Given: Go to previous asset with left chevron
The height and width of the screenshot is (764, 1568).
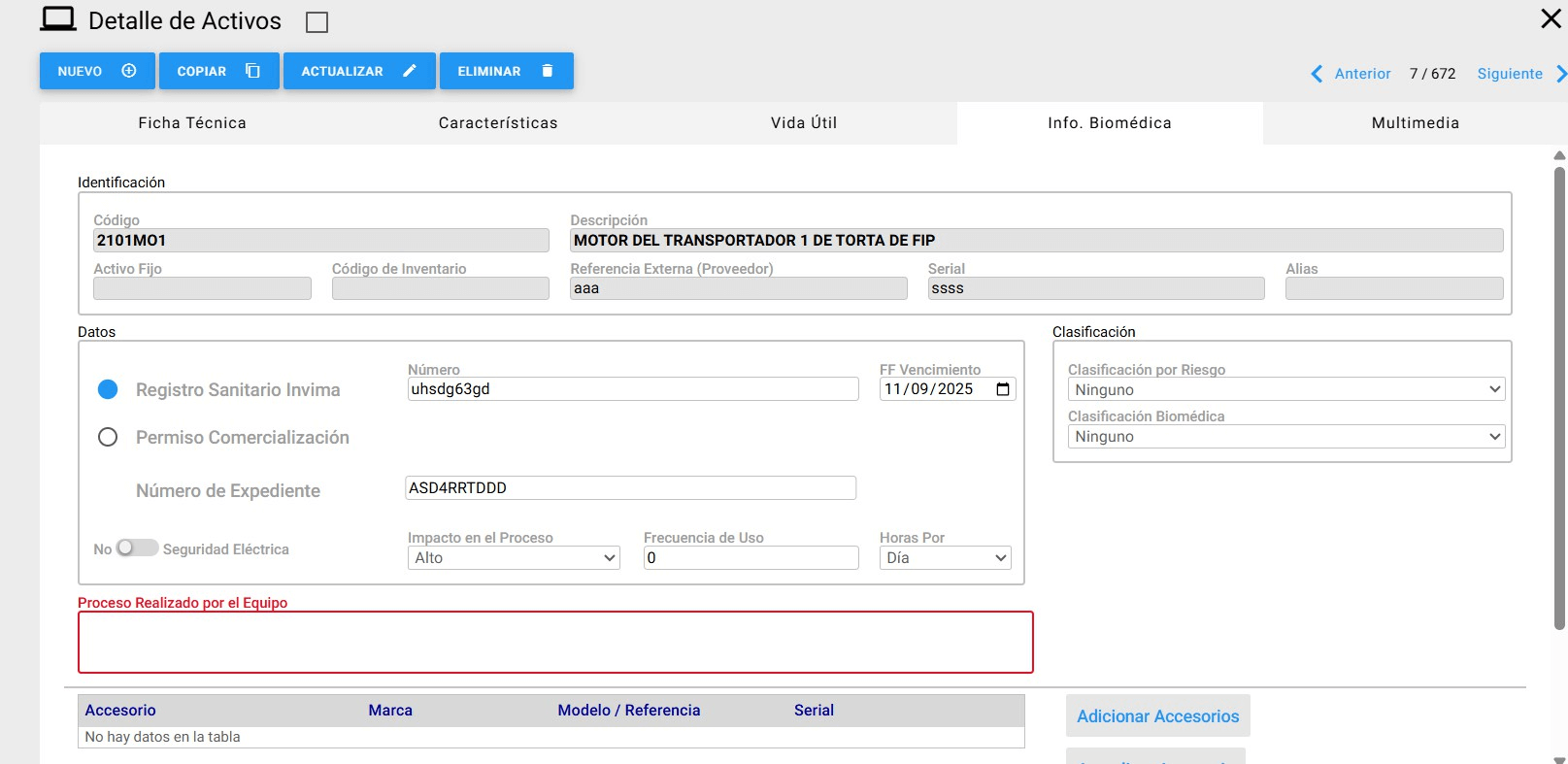Looking at the screenshot, I should (1317, 74).
